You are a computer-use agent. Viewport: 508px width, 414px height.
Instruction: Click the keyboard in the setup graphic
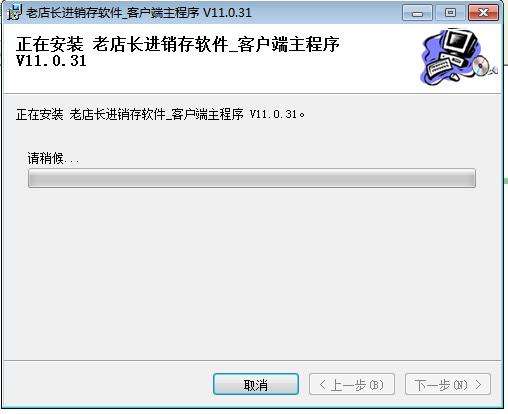(439, 67)
